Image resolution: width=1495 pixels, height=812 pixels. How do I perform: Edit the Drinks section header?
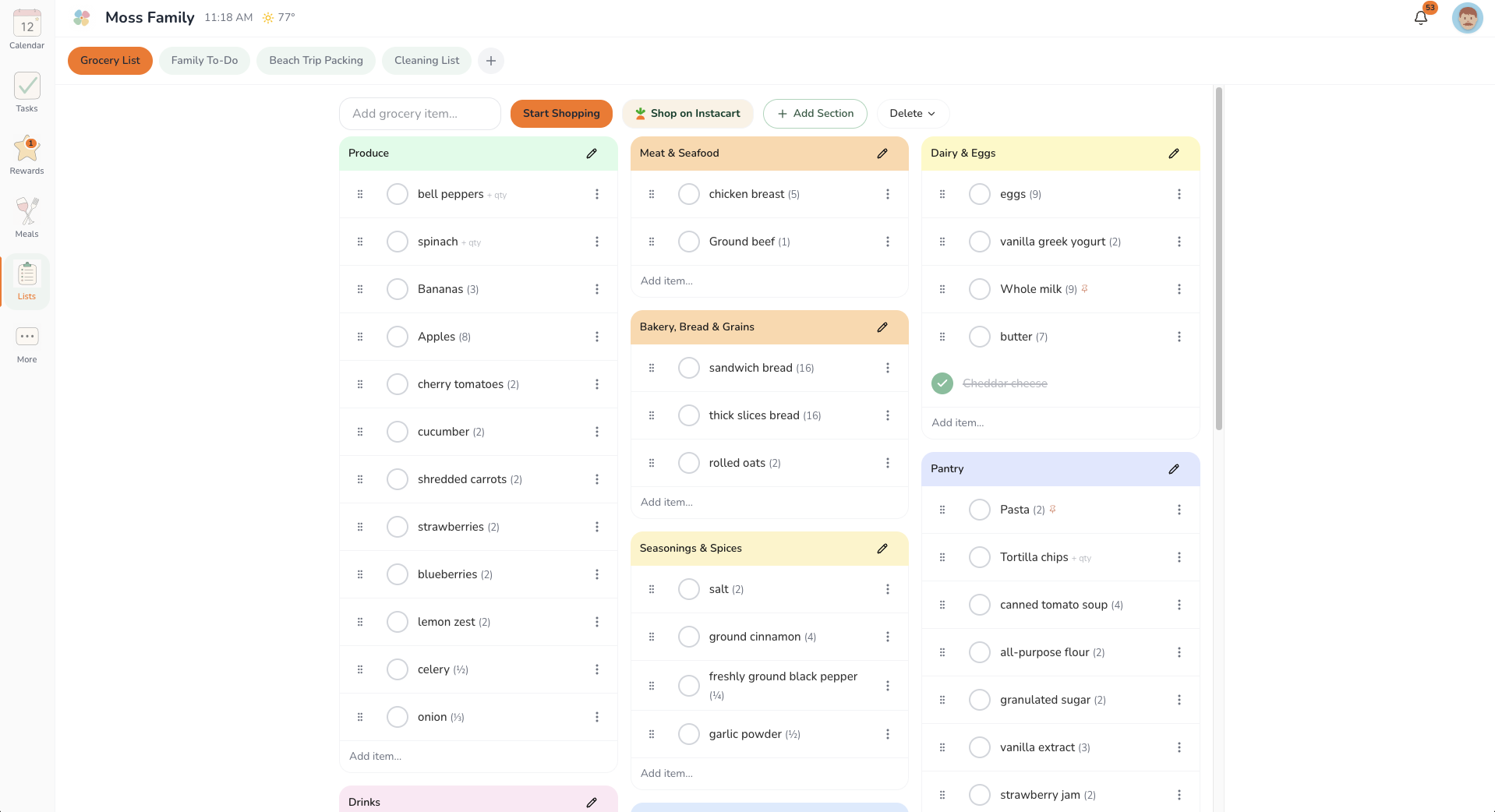(592, 802)
